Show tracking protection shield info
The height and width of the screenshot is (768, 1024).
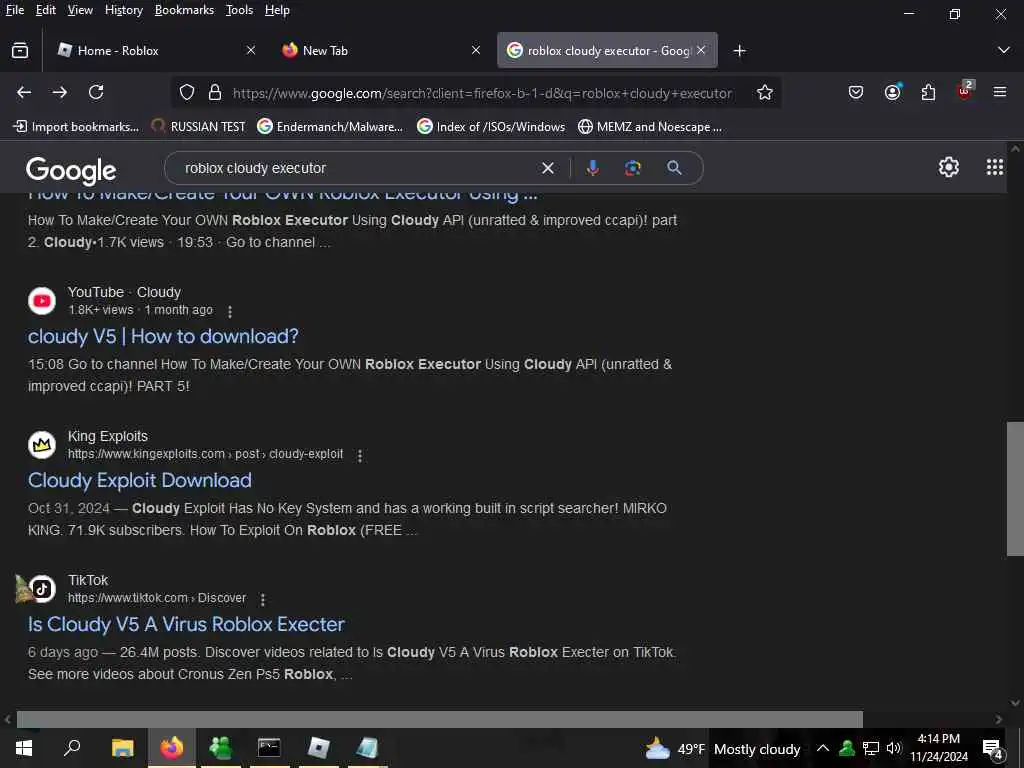tap(187, 93)
